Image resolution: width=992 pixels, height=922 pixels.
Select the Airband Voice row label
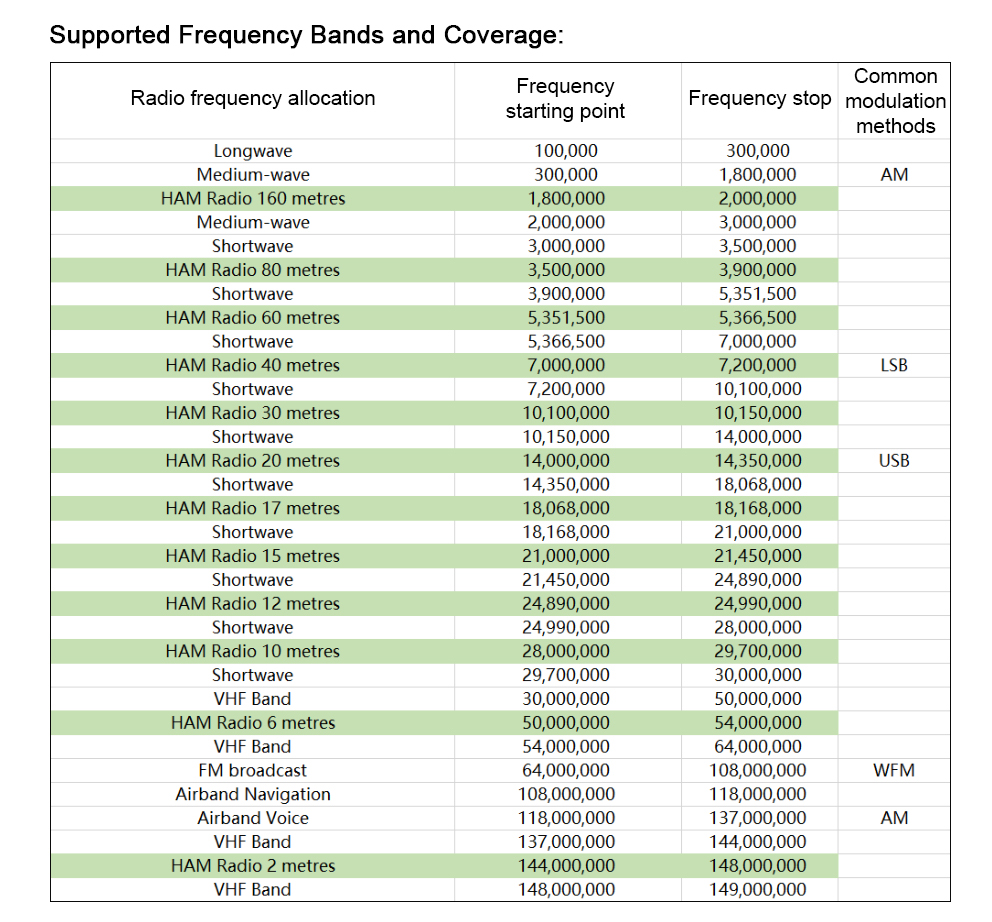pos(253,818)
